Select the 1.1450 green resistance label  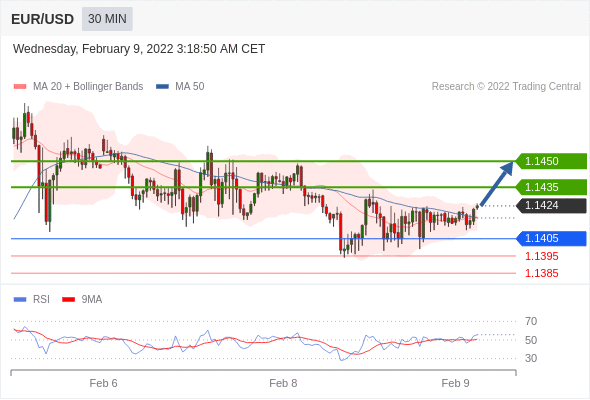point(551,161)
